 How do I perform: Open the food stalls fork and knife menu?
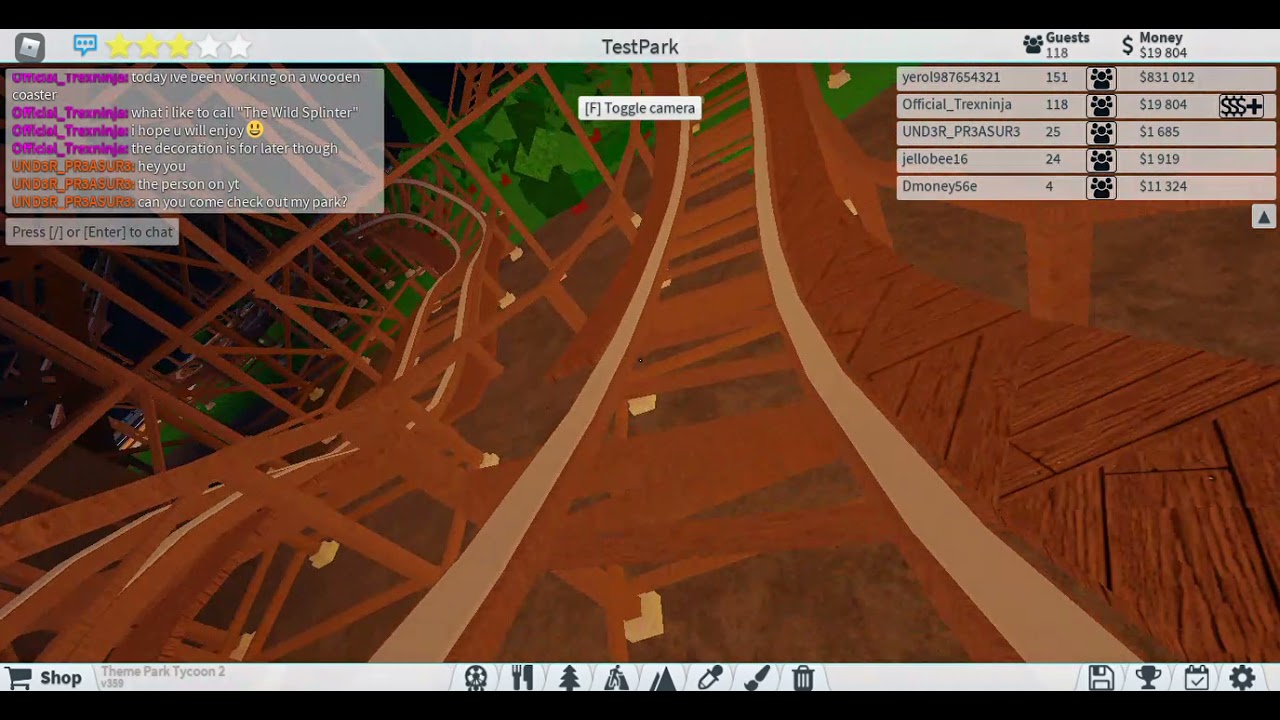[x=522, y=678]
